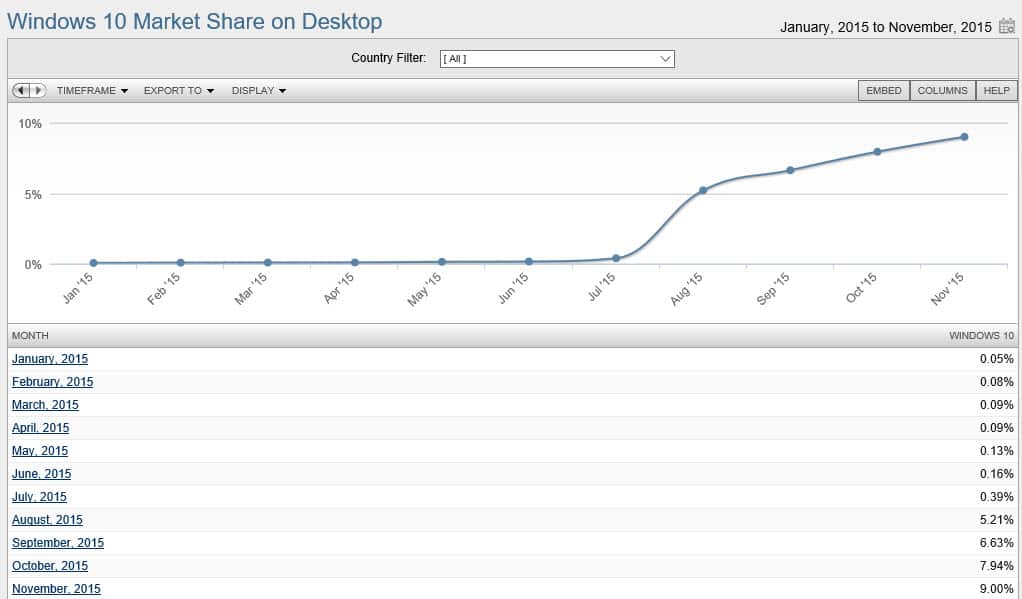Click the 0.13% value for May
Viewport: 1022px width, 599px height.
(997, 451)
